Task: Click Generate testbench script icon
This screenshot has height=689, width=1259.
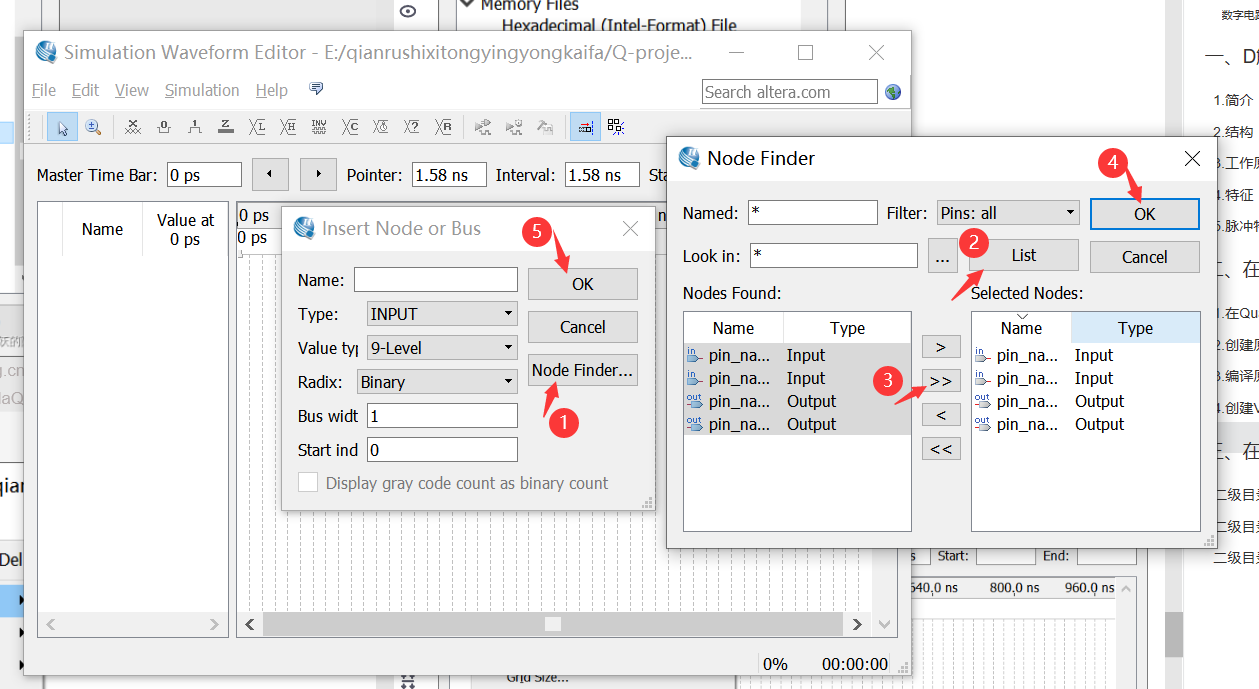Action: click(545, 127)
